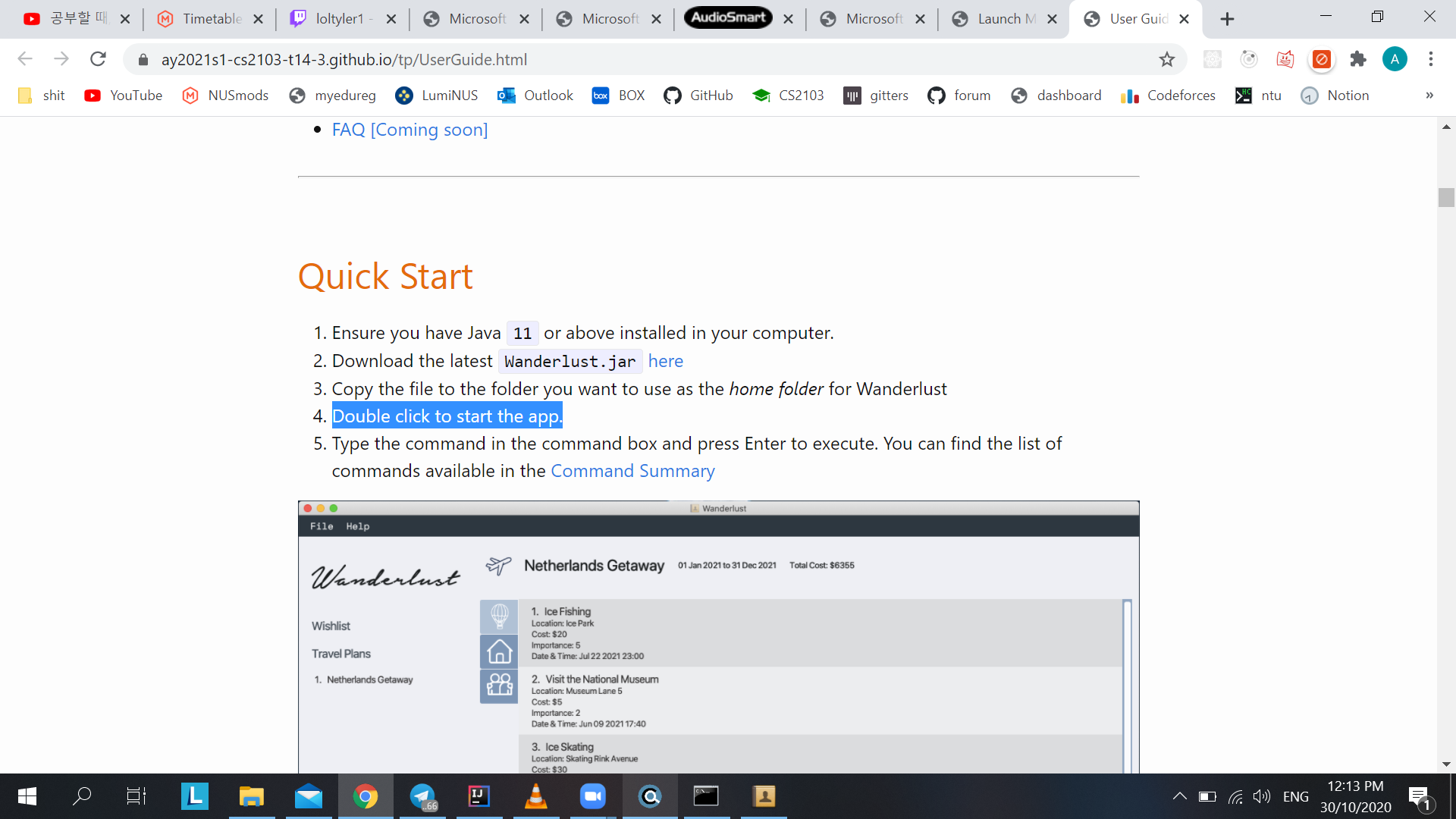
Task: Open the Chrome extensions puzzle icon
Action: [x=1357, y=59]
